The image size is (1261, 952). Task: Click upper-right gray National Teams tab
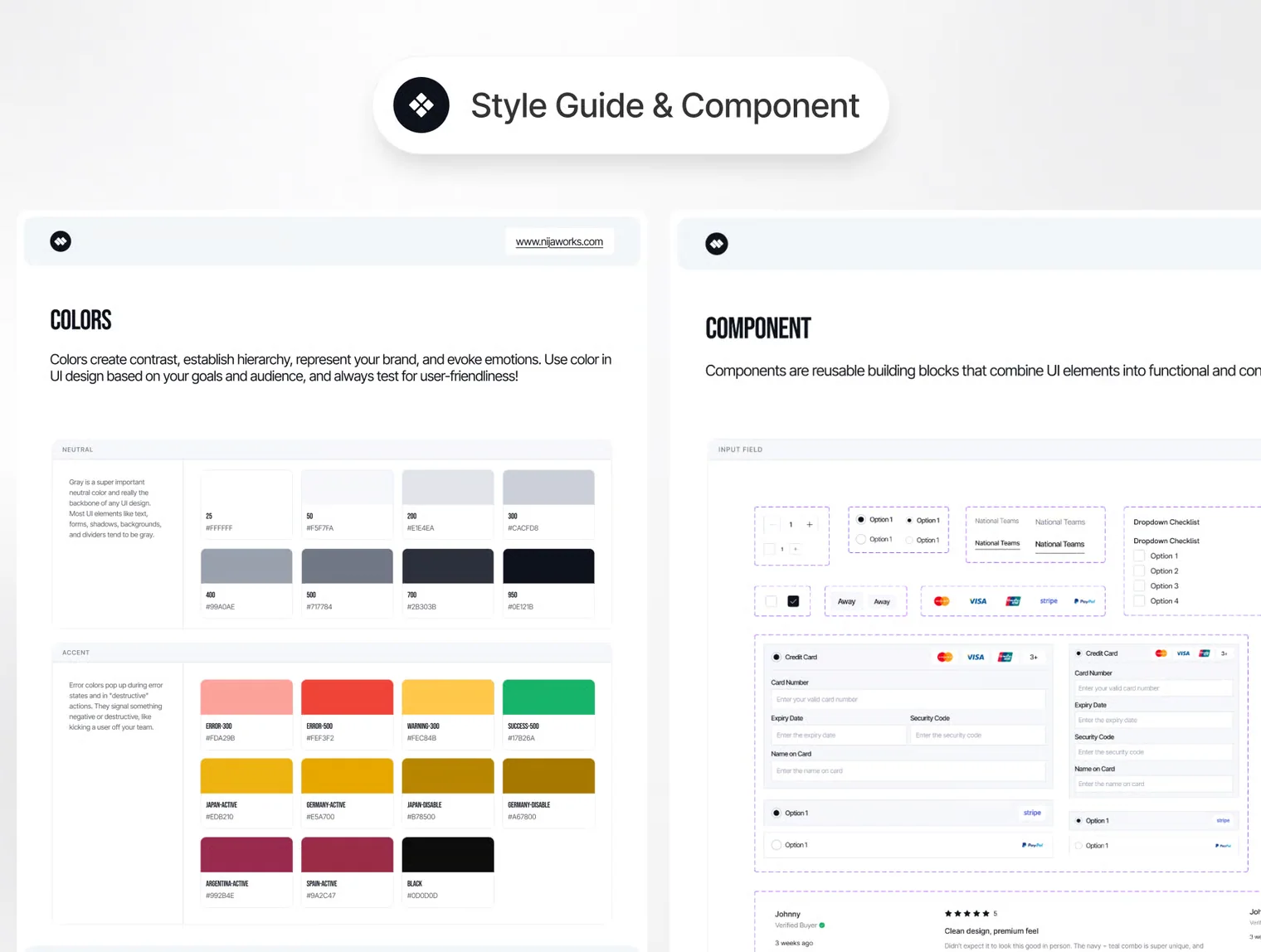(1059, 522)
